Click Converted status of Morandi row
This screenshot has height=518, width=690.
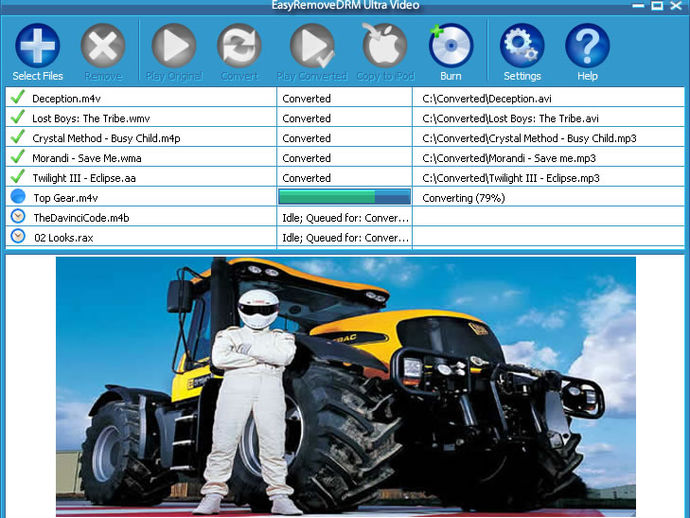point(306,158)
